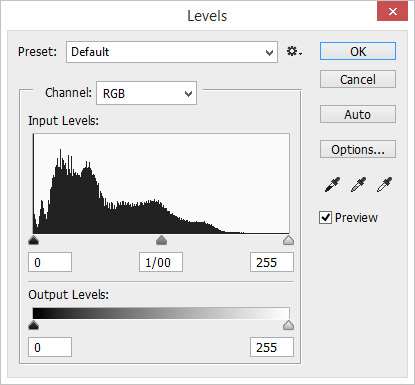Open the Options... dialog
Screen dimensions: 415x385
point(358,149)
